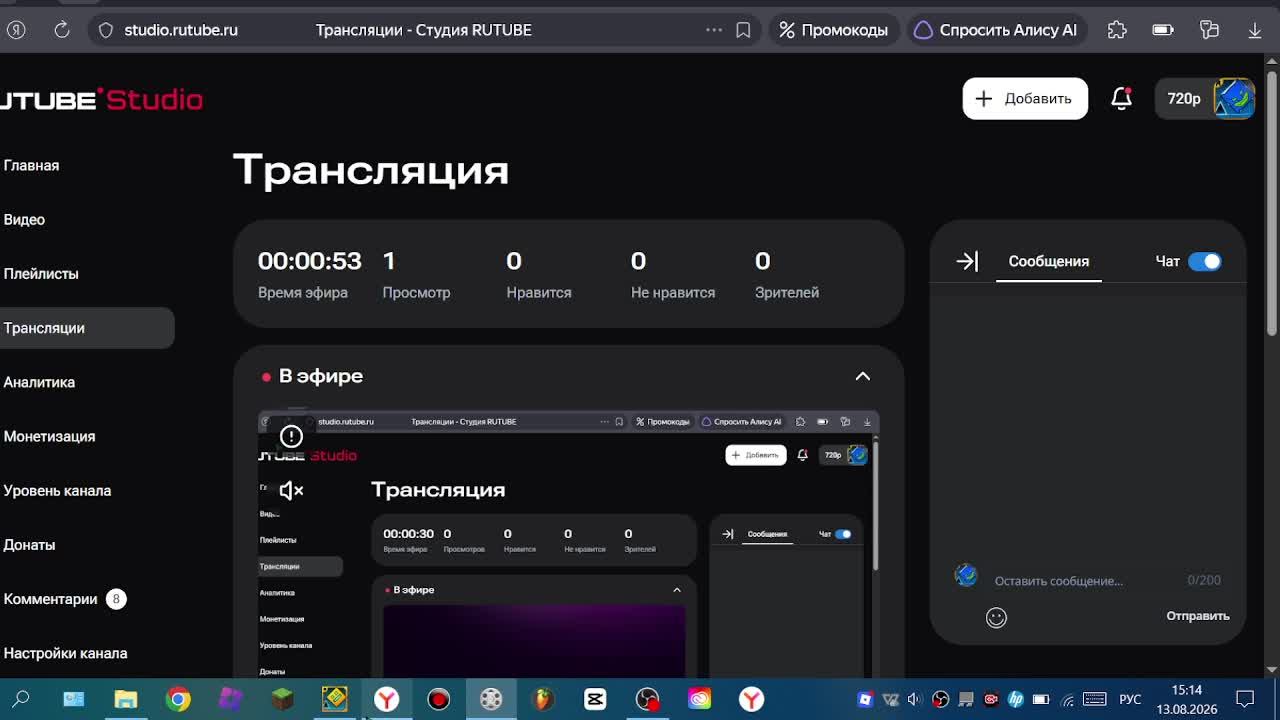1280x720 pixels.
Task: Click the live stream preview video
Action: click(x=568, y=543)
